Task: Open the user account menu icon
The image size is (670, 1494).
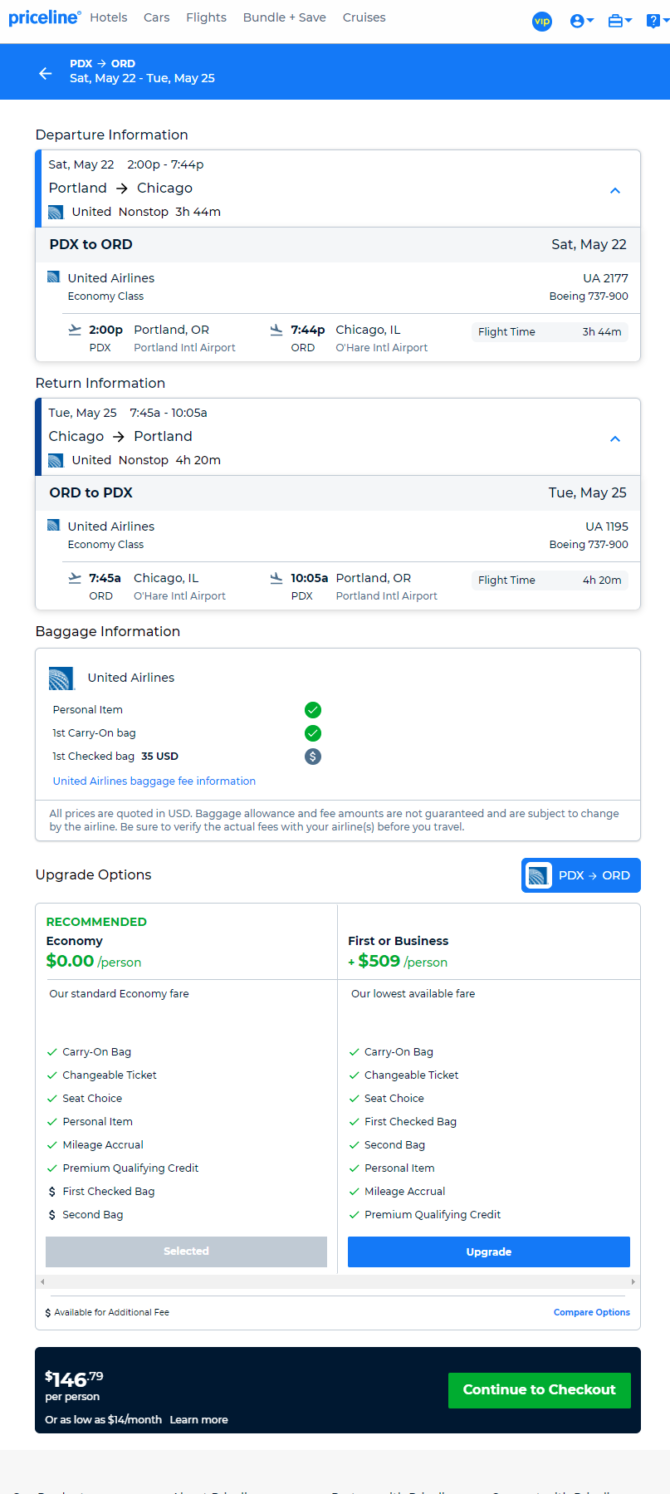Action: (x=581, y=21)
